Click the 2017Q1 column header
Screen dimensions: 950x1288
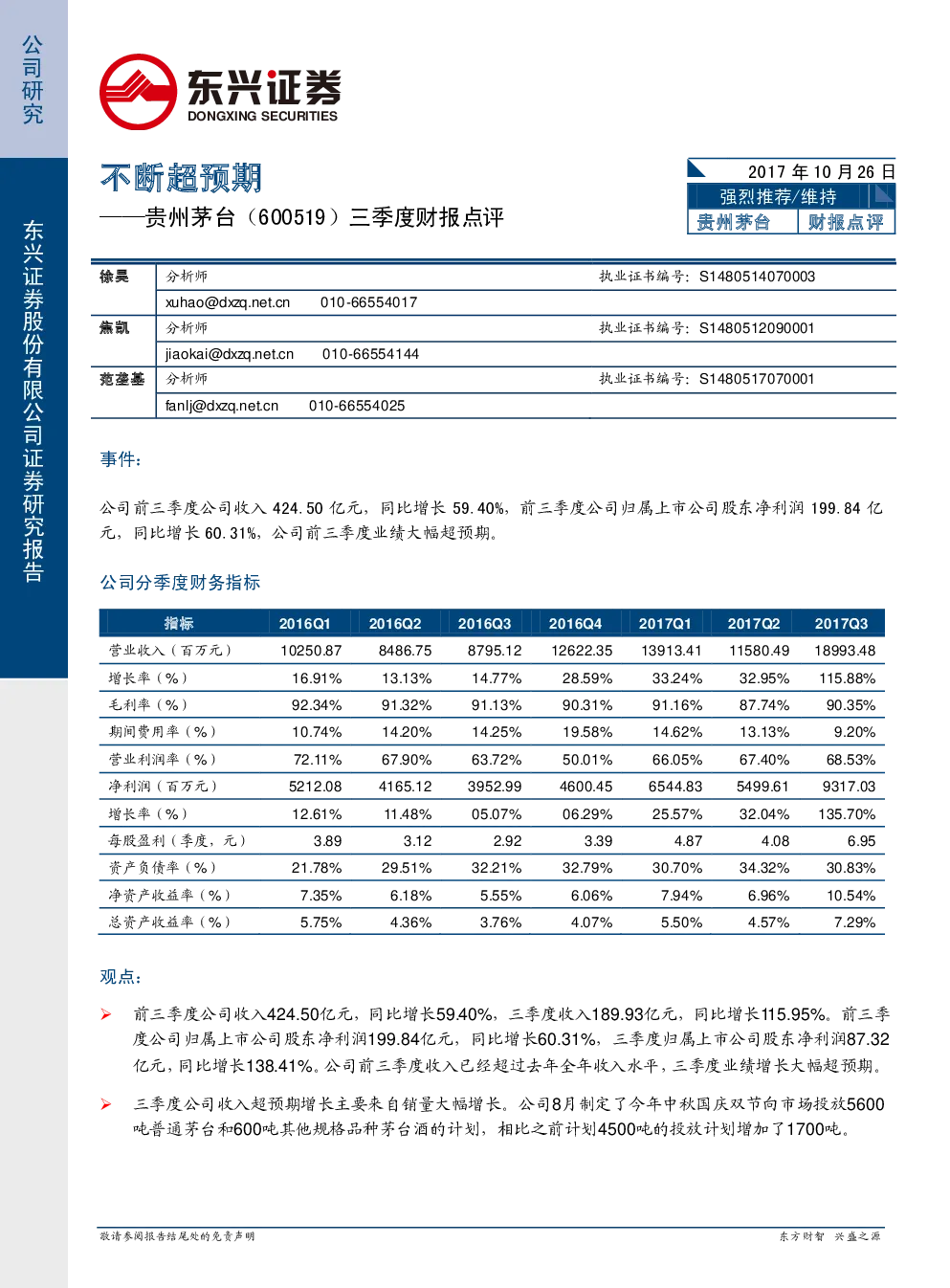click(665, 623)
